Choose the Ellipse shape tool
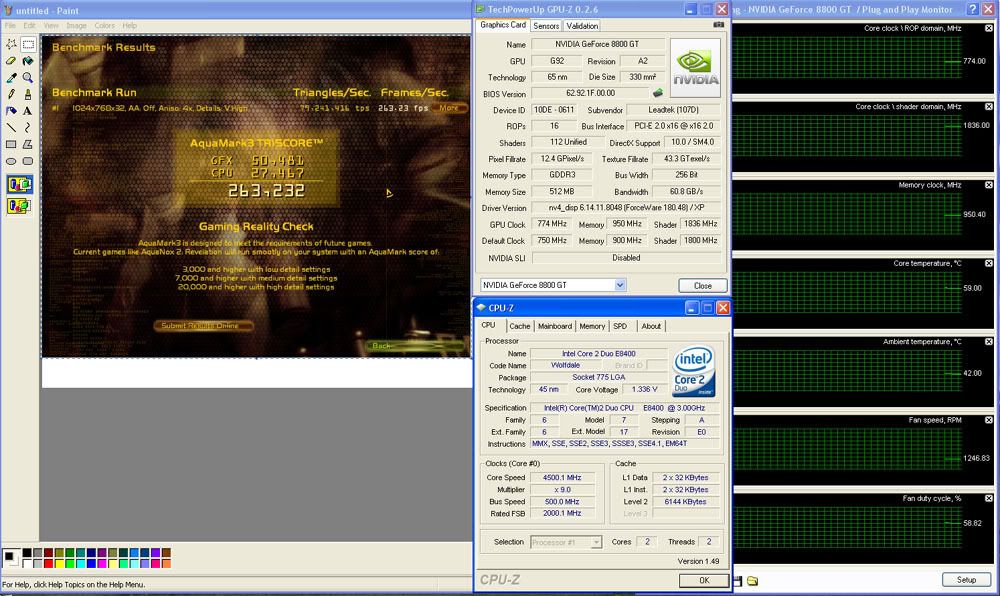 (11, 161)
